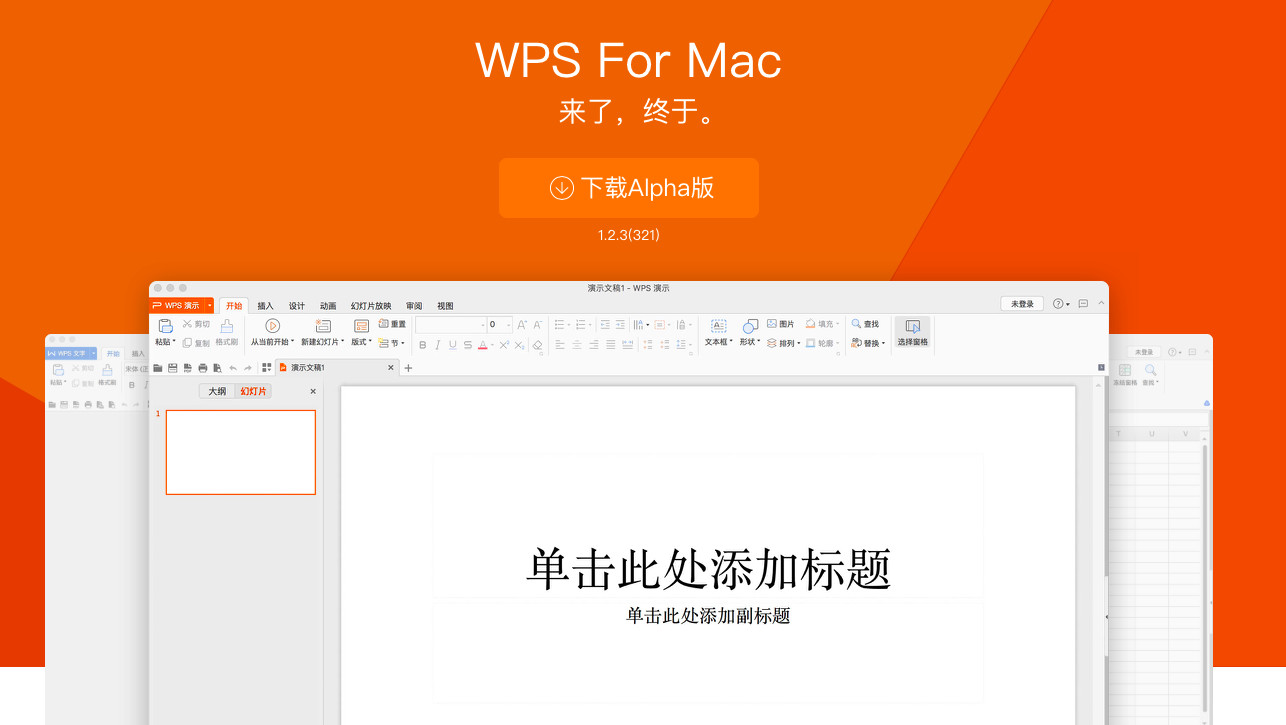Click the open folder icon in quick toolbar

pos(158,368)
